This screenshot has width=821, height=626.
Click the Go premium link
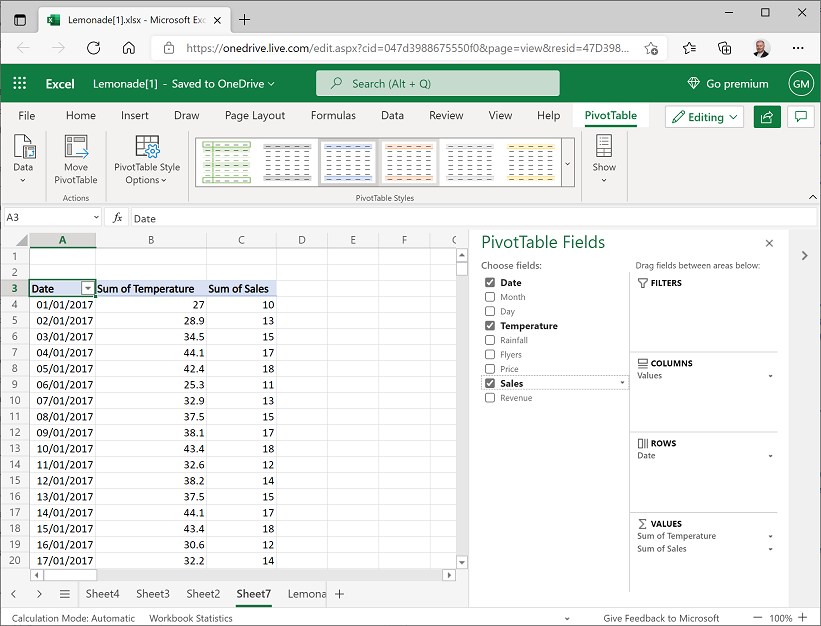coord(728,83)
